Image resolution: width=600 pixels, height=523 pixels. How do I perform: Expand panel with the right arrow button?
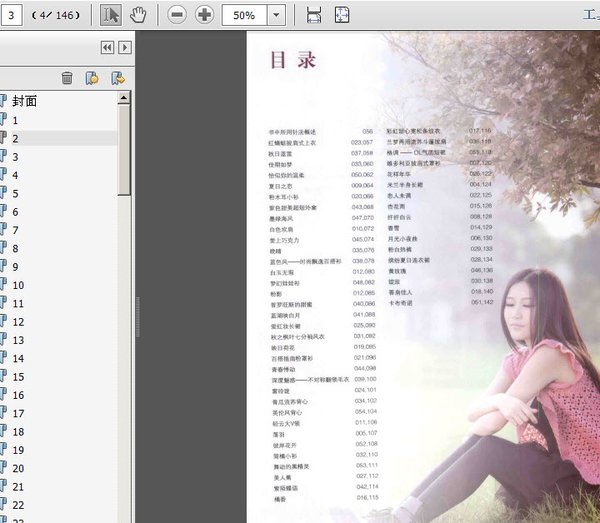coord(124,47)
